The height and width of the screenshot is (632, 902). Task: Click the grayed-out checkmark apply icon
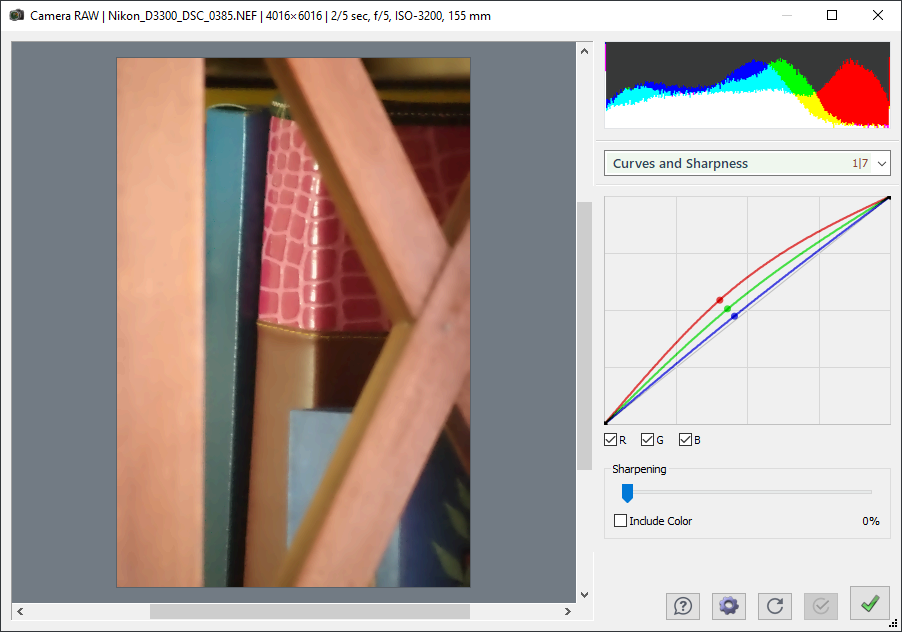(822, 605)
